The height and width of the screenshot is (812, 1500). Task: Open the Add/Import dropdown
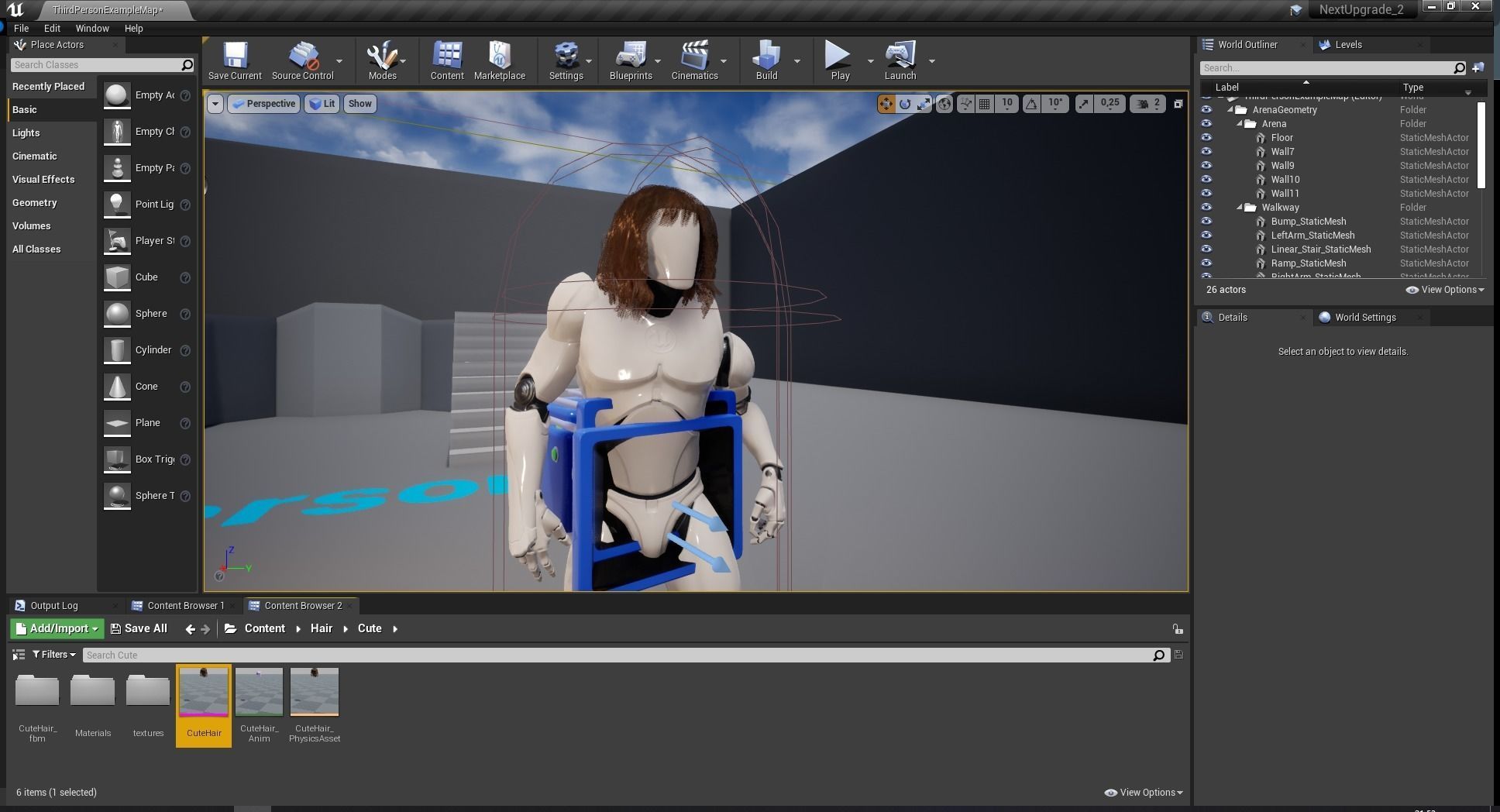[x=57, y=629]
